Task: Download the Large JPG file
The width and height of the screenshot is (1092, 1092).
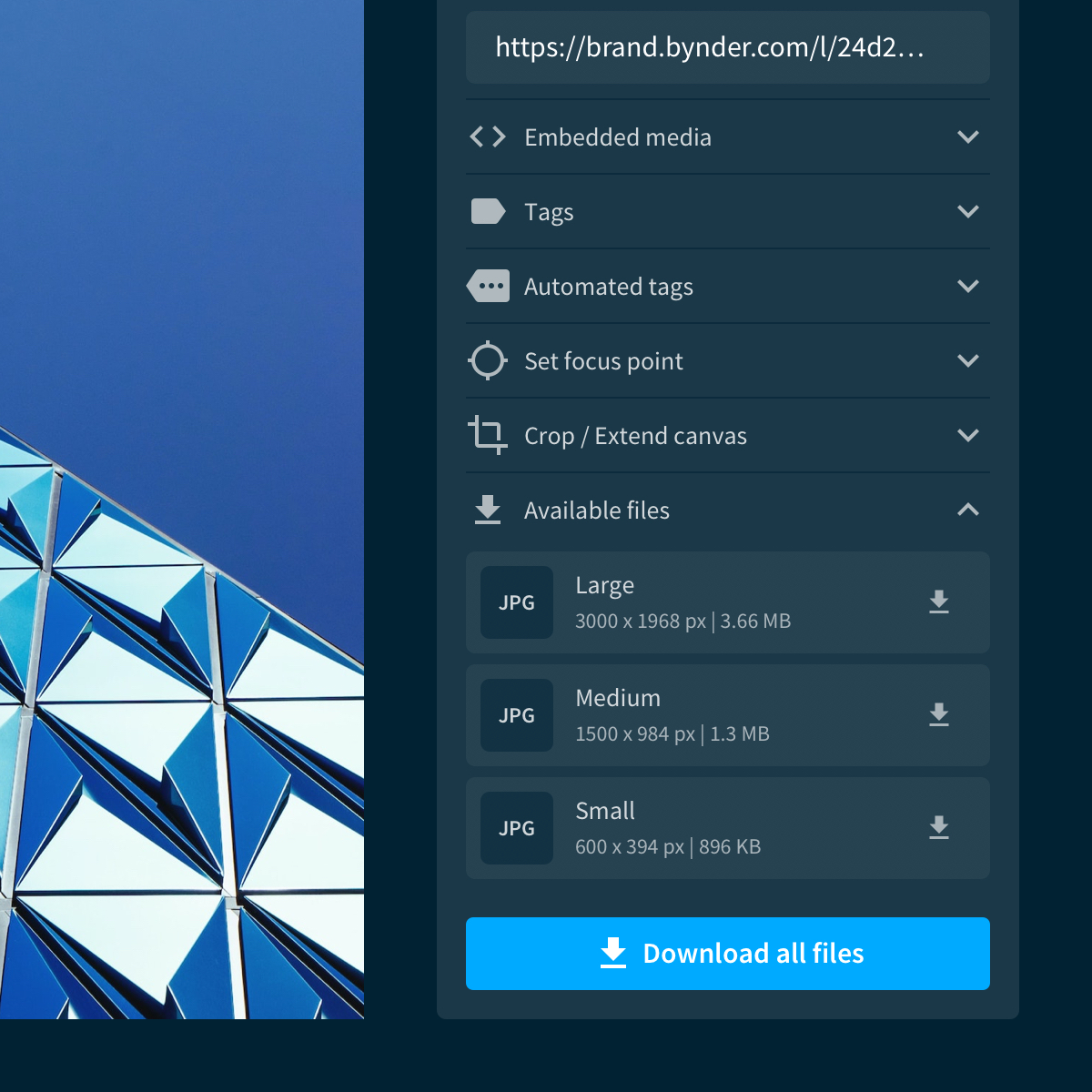Action: 939,602
